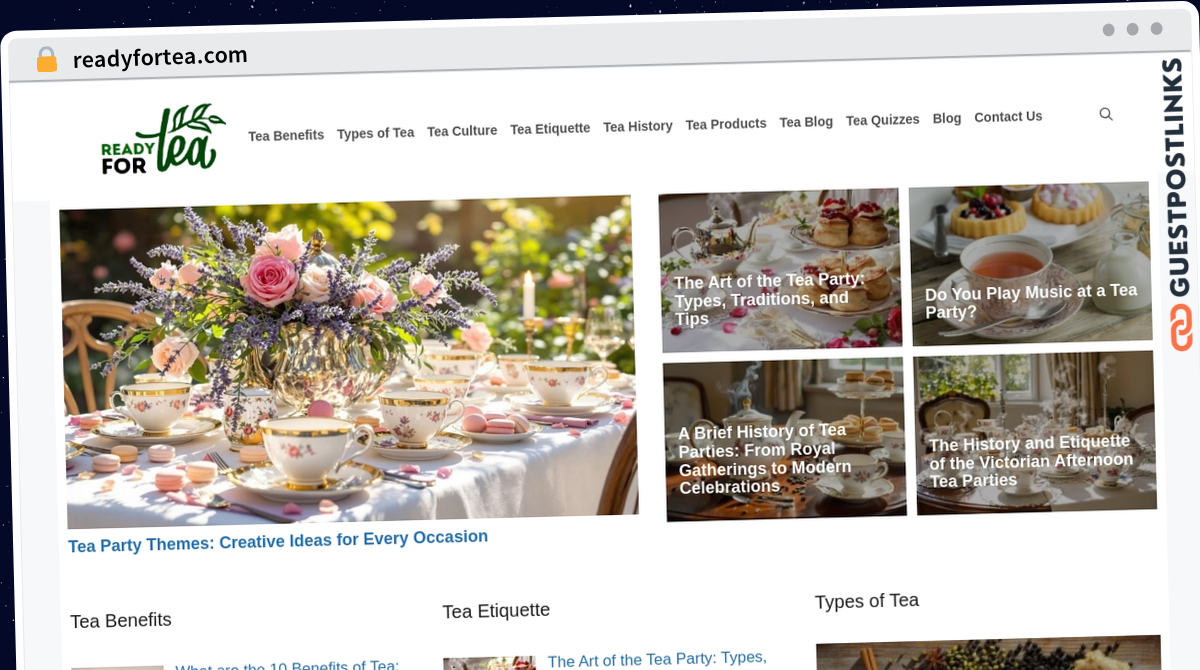Screen dimensions: 1200x670
Task: Open Do You Play Music at a Tea Party
Action: click(1031, 264)
